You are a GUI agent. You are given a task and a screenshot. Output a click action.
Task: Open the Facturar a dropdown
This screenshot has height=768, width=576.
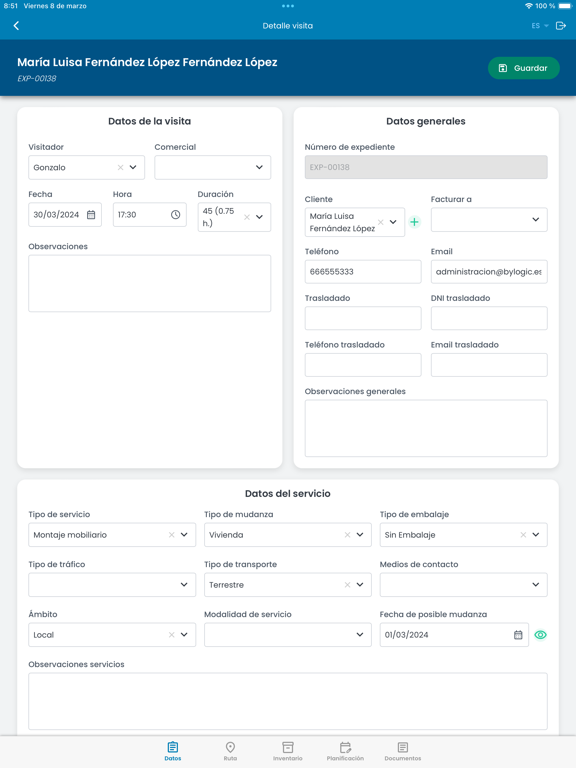point(489,219)
